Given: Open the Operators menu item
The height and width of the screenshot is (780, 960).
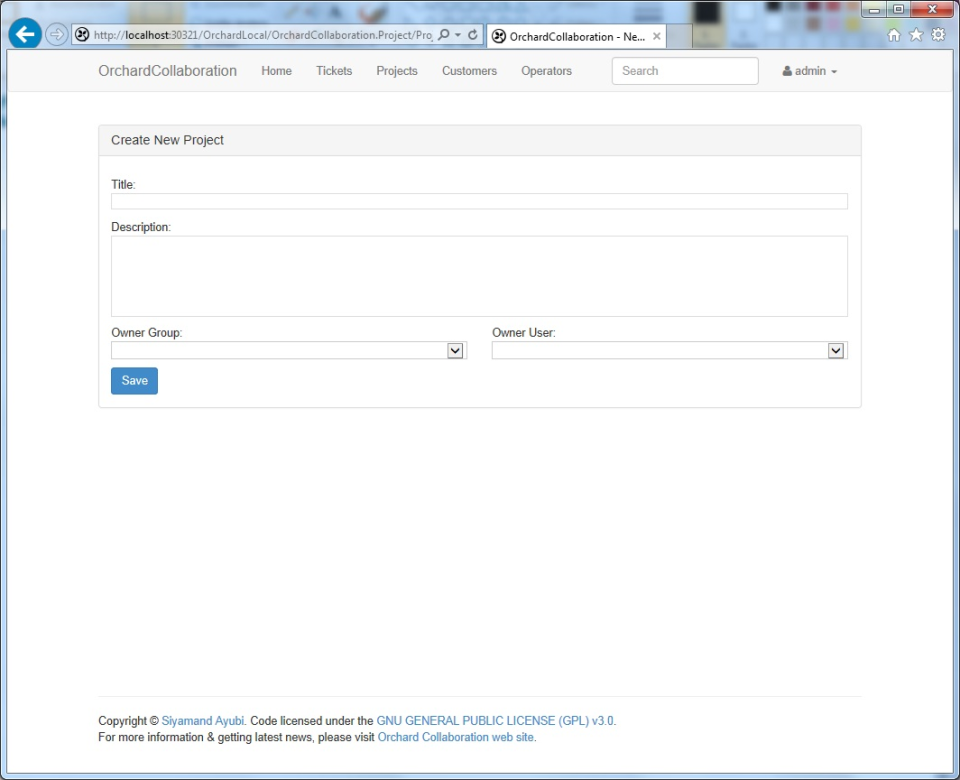Looking at the screenshot, I should pyautogui.click(x=547, y=71).
